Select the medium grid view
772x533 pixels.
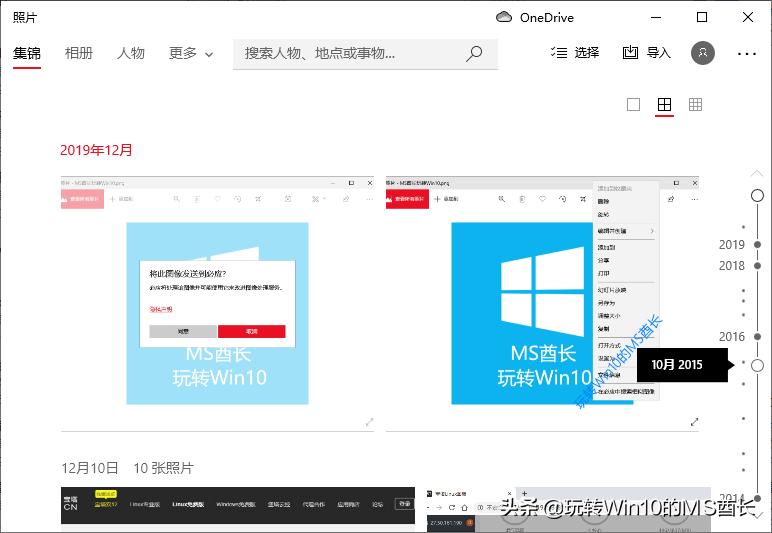(664, 104)
